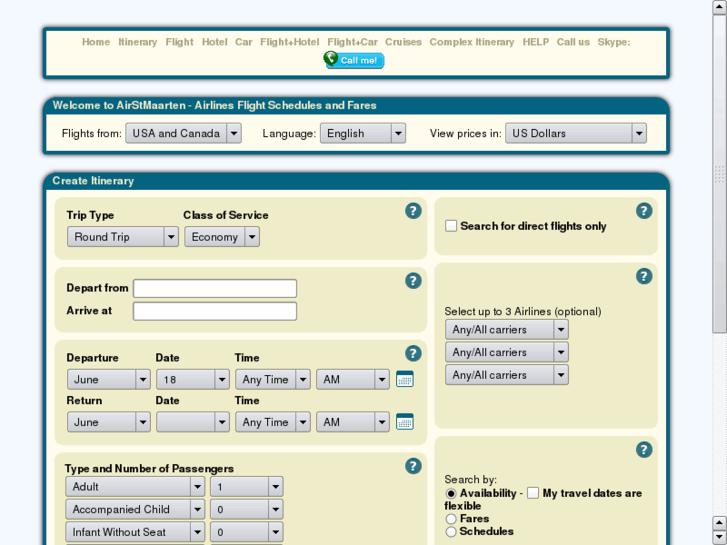727x545 pixels.
Task: Select the Fares search option
Action: point(451,519)
